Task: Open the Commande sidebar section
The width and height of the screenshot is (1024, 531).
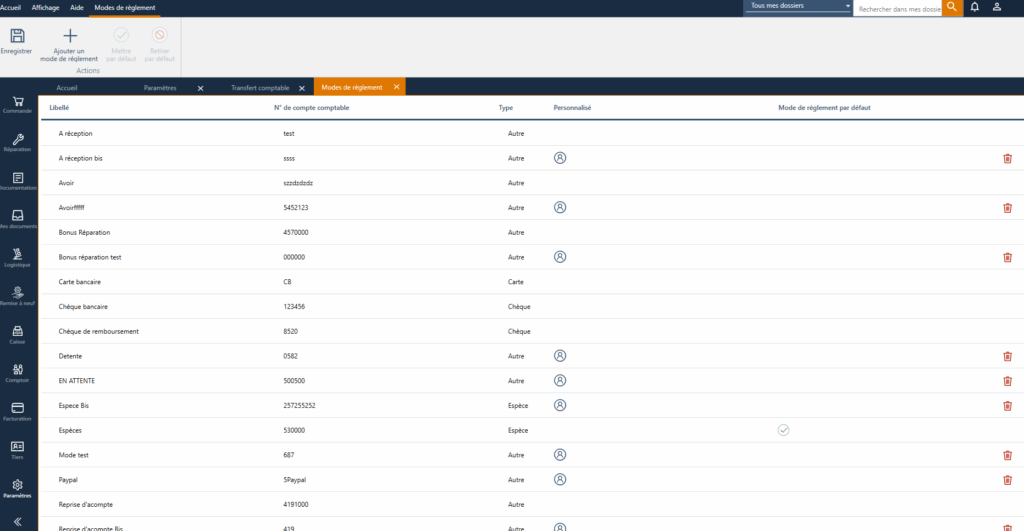Action: (18, 102)
